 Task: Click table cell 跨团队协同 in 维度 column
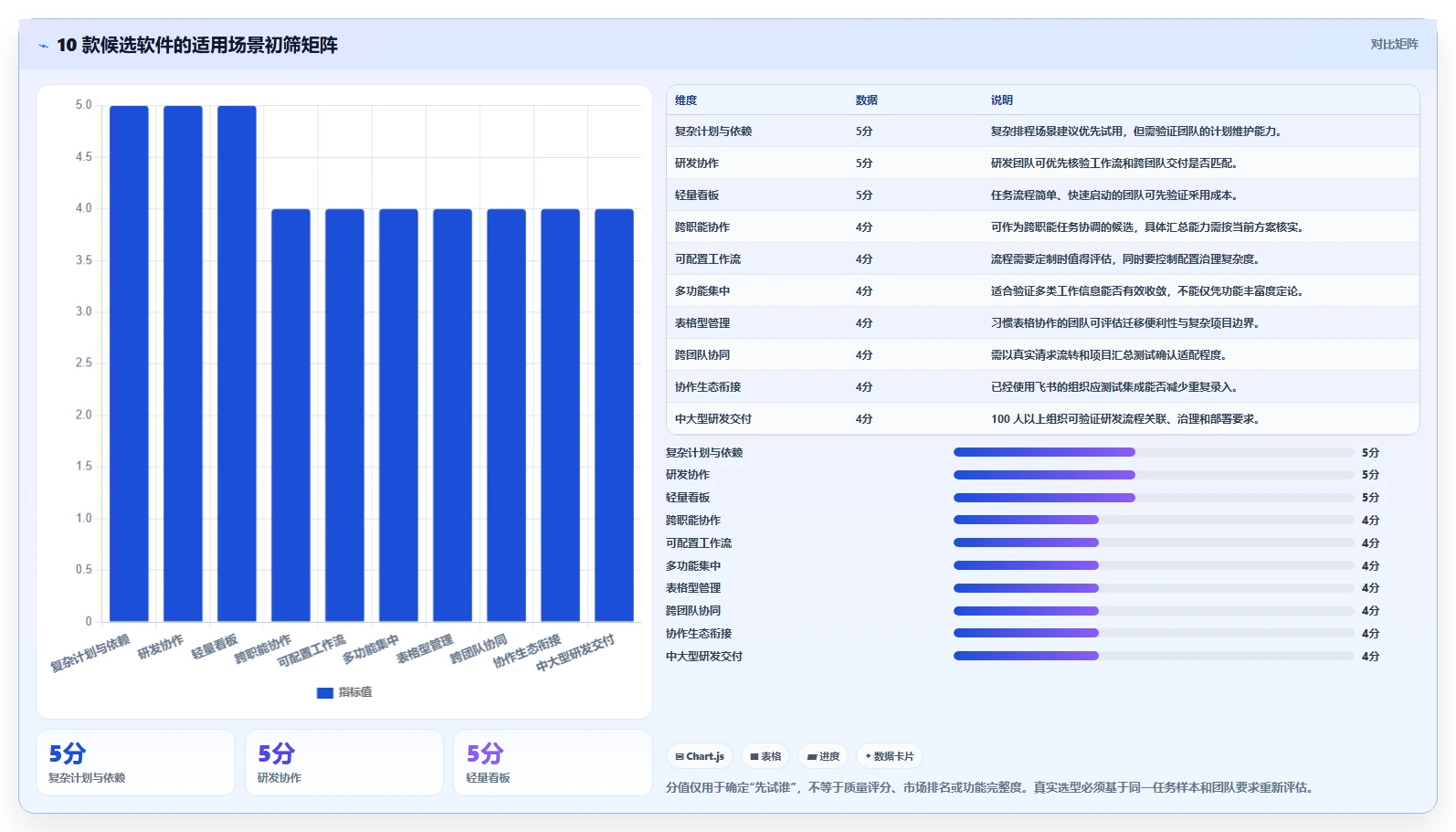(702, 355)
